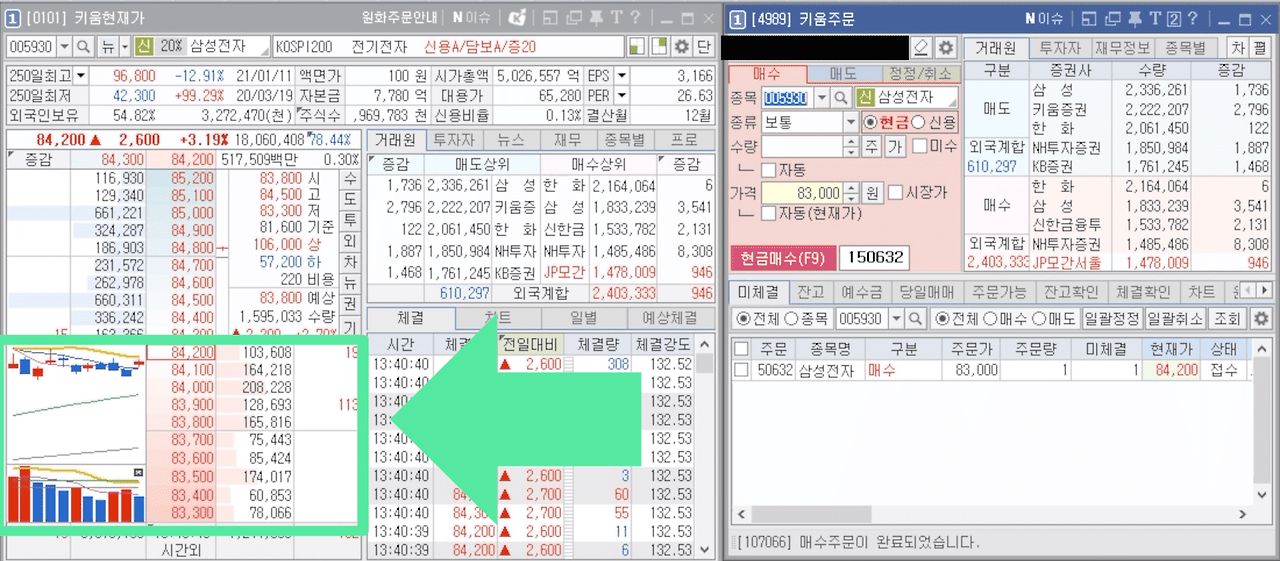The image size is (1280, 561).
Task: Click 조회 button
Action: click(1226, 319)
